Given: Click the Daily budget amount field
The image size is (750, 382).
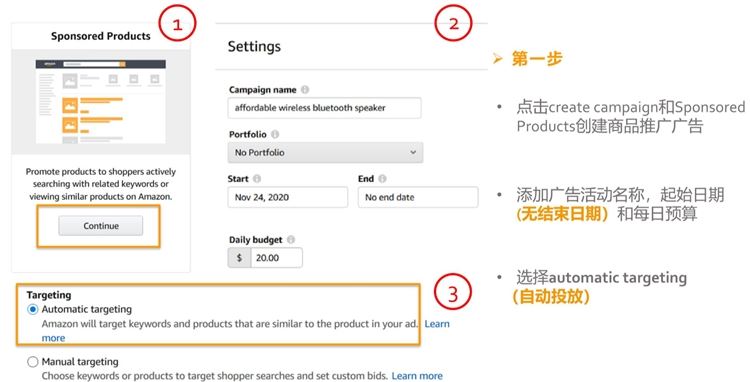Looking at the screenshot, I should [x=276, y=258].
